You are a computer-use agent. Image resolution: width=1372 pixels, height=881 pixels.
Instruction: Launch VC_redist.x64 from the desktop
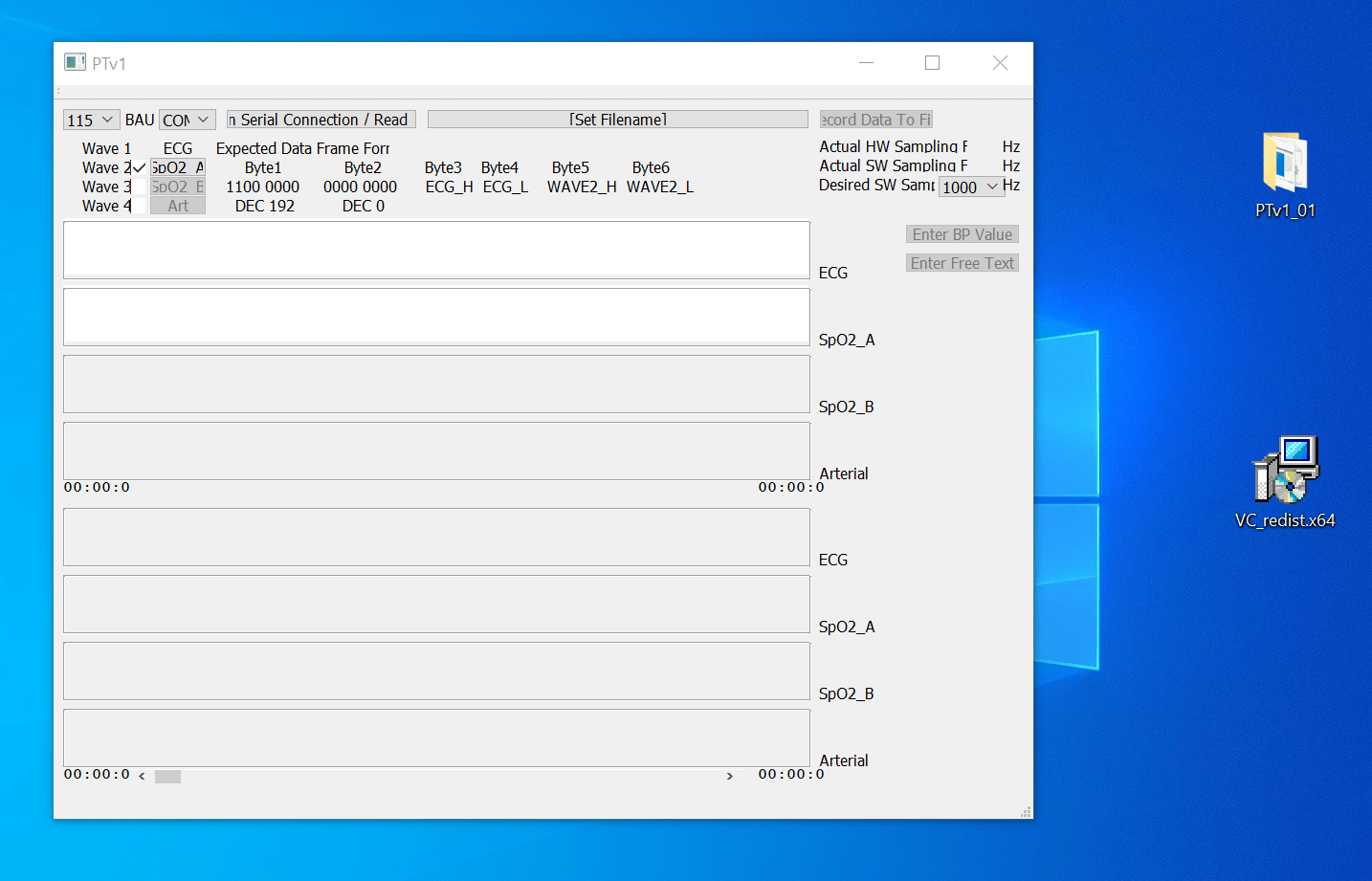pos(1285,471)
